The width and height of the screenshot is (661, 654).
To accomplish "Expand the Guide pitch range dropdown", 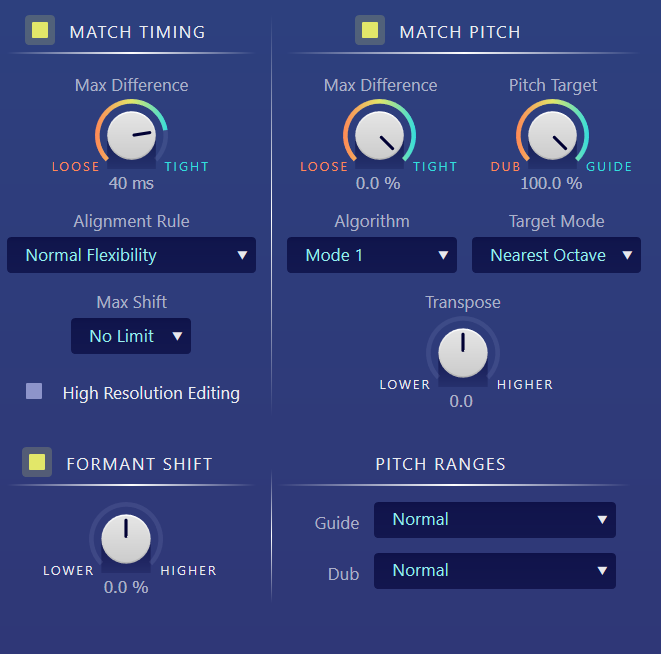I will [495, 520].
